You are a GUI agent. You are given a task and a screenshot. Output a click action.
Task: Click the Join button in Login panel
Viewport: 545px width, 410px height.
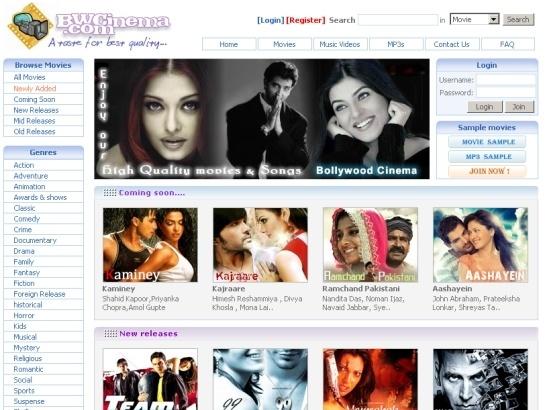[x=519, y=107]
